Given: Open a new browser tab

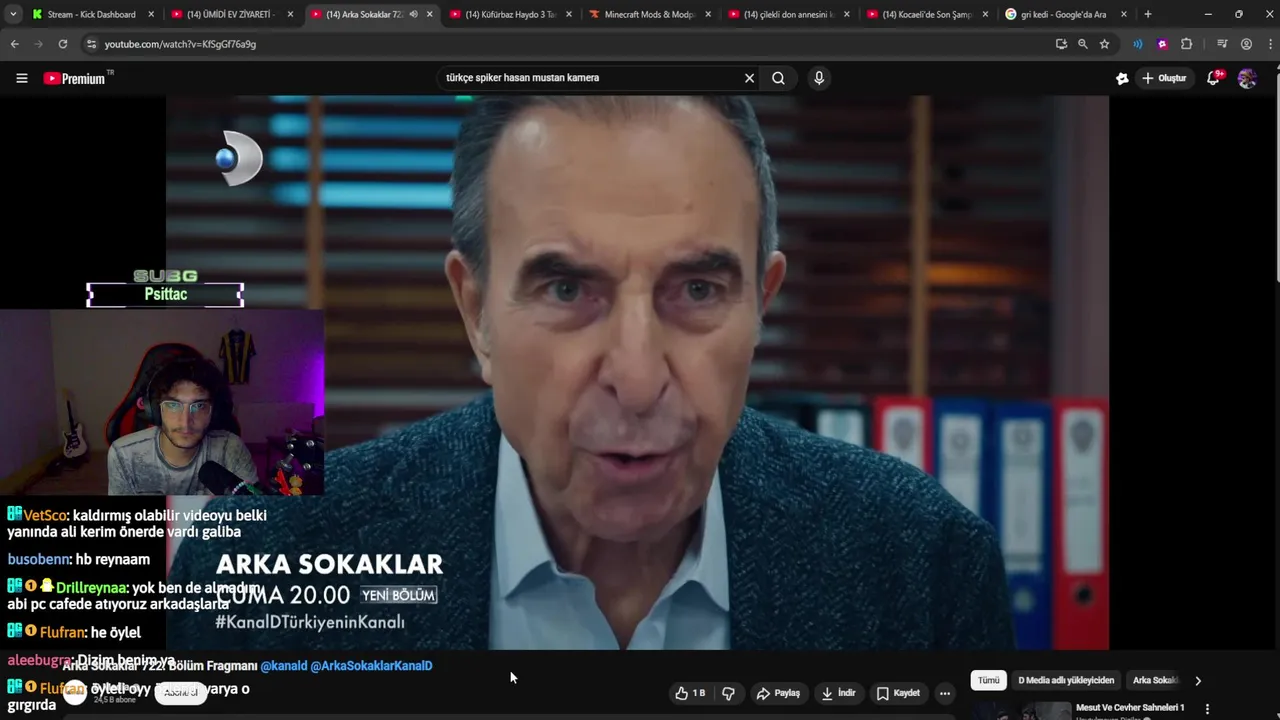Looking at the screenshot, I should click(1147, 14).
